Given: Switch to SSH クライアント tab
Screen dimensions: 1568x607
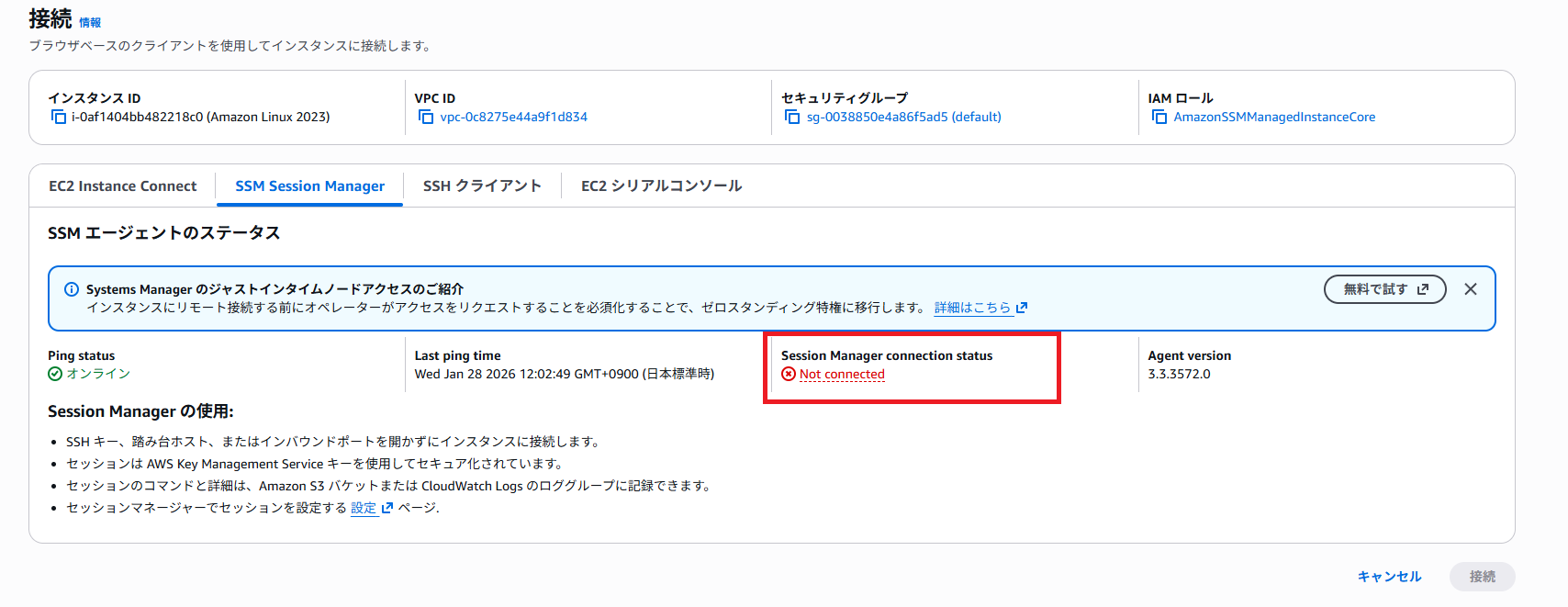Looking at the screenshot, I should (x=482, y=186).
